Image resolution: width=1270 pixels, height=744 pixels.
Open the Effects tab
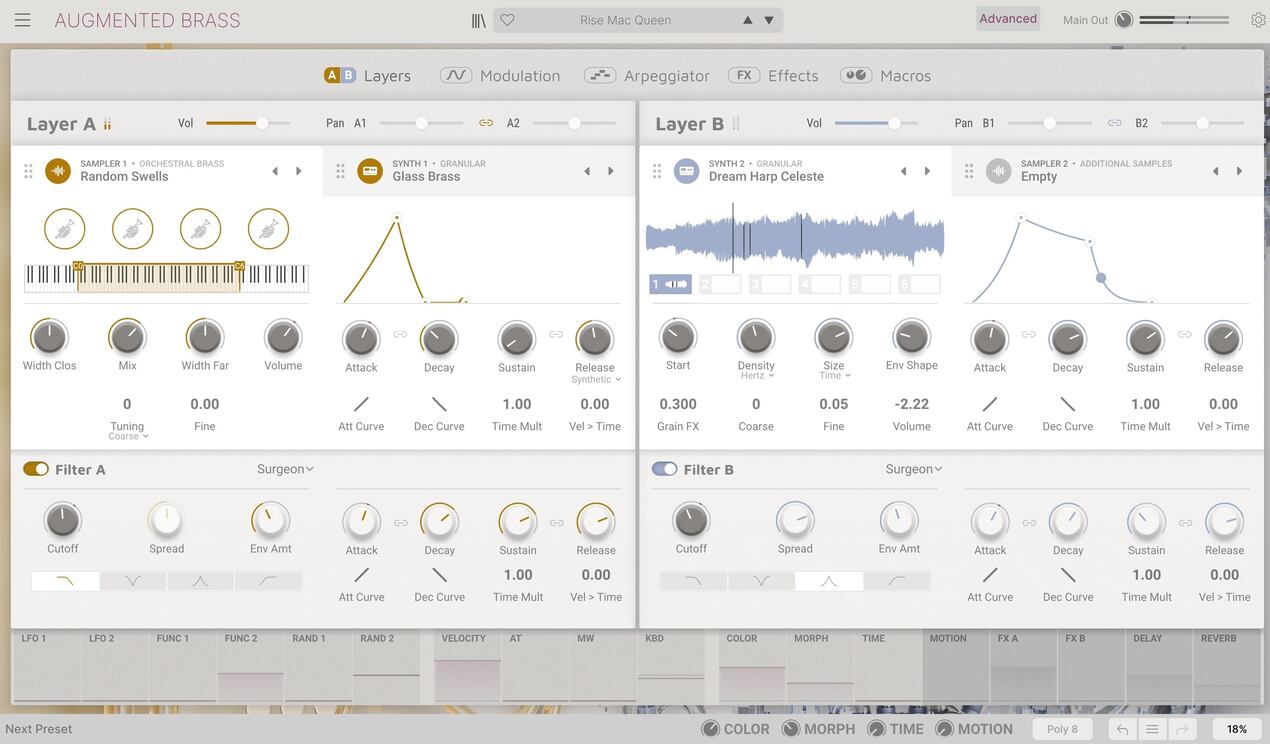click(774, 75)
